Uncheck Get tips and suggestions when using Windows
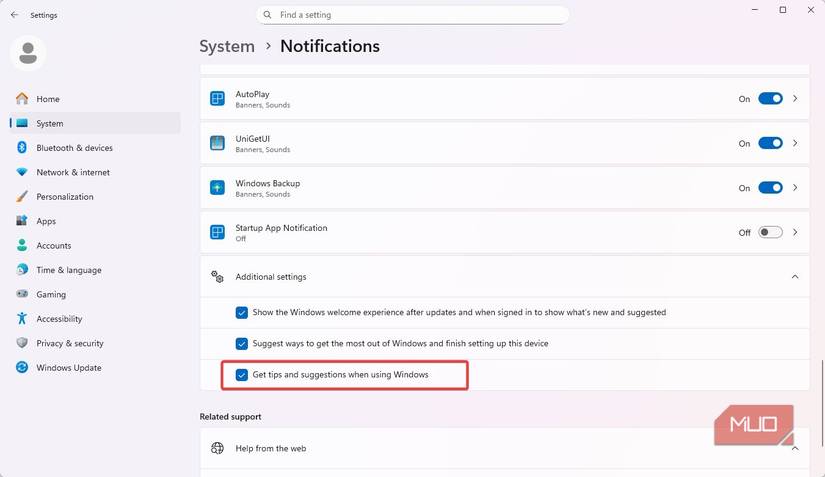 point(242,375)
